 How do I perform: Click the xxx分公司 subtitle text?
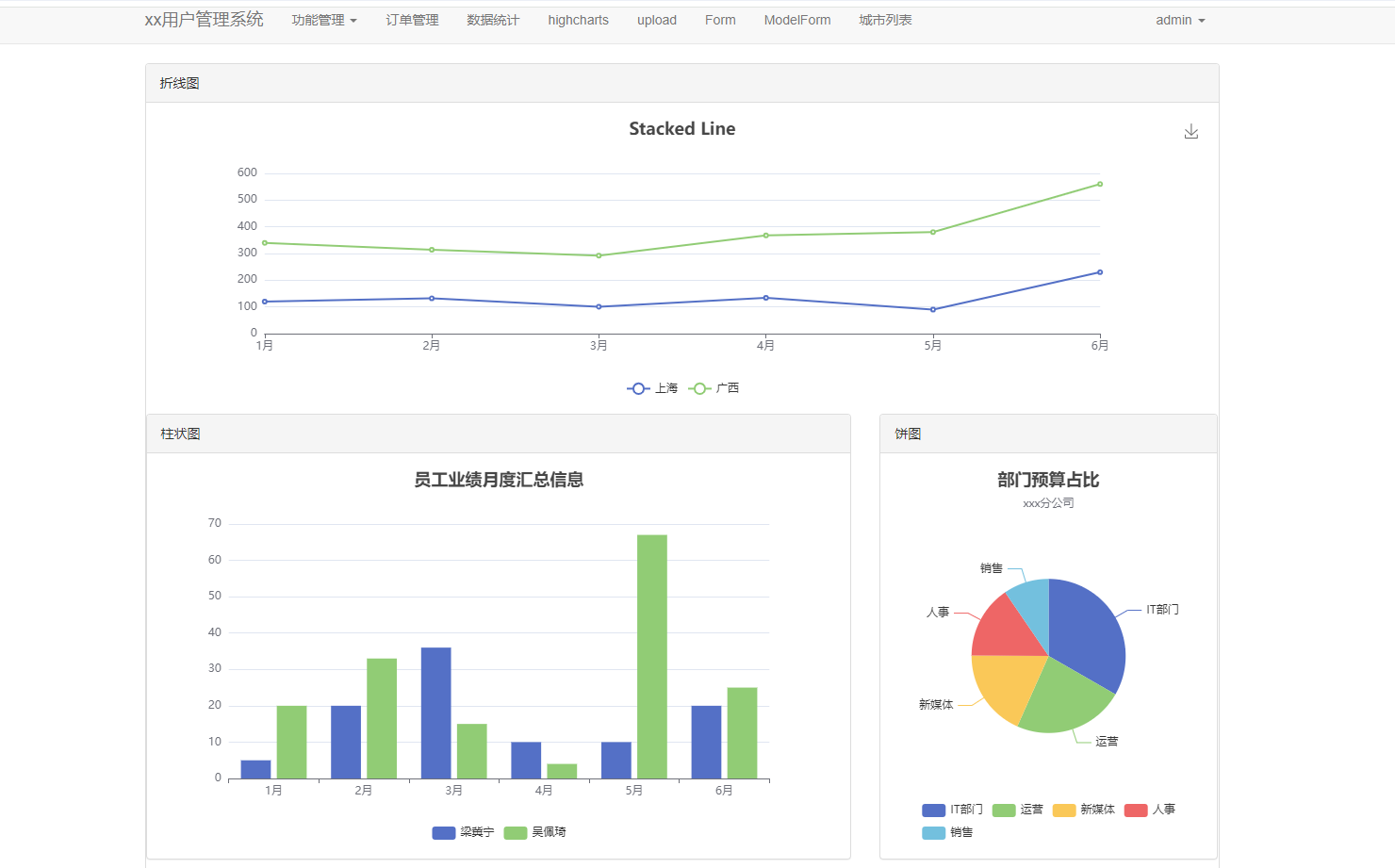1048,503
